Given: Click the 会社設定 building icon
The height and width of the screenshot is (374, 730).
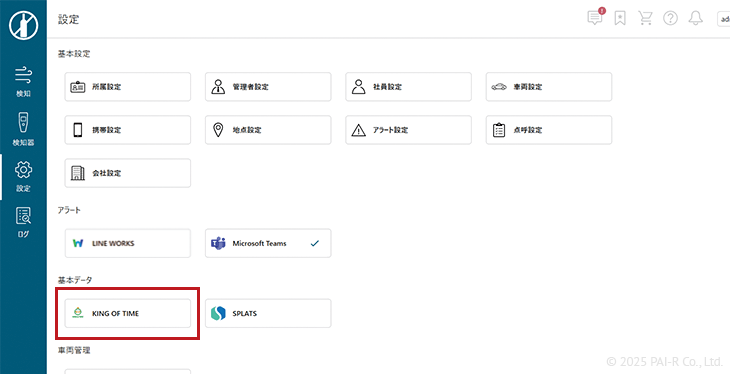Looking at the screenshot, I should [x=78, y=173].
